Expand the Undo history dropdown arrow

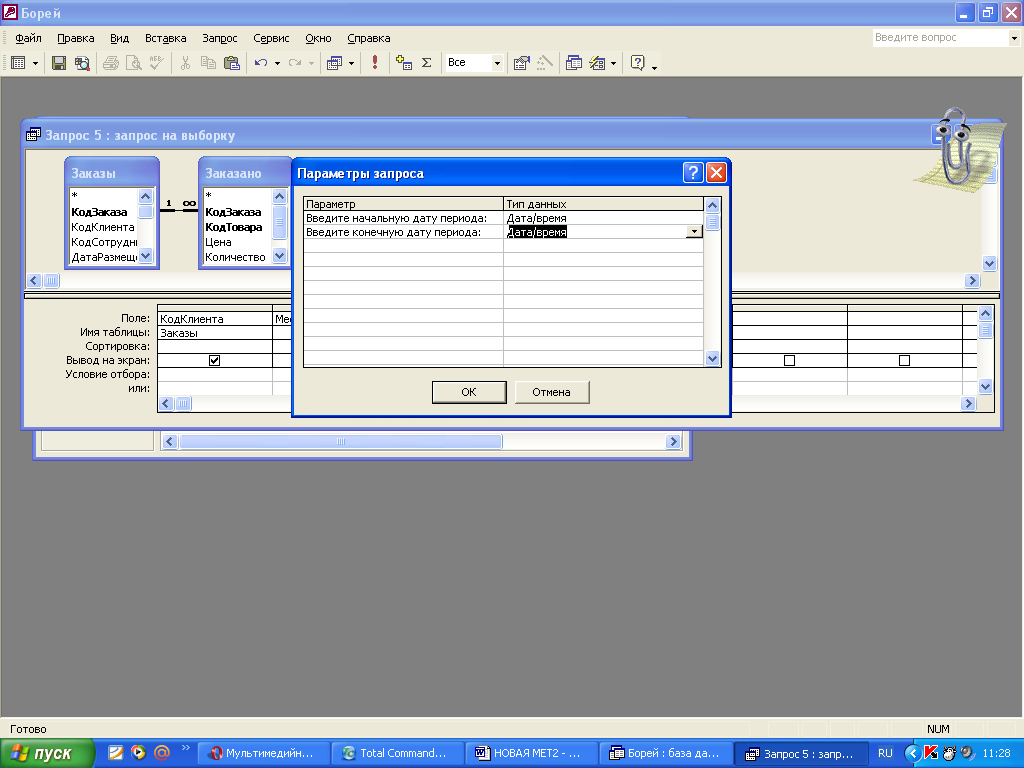pos(277,63)
